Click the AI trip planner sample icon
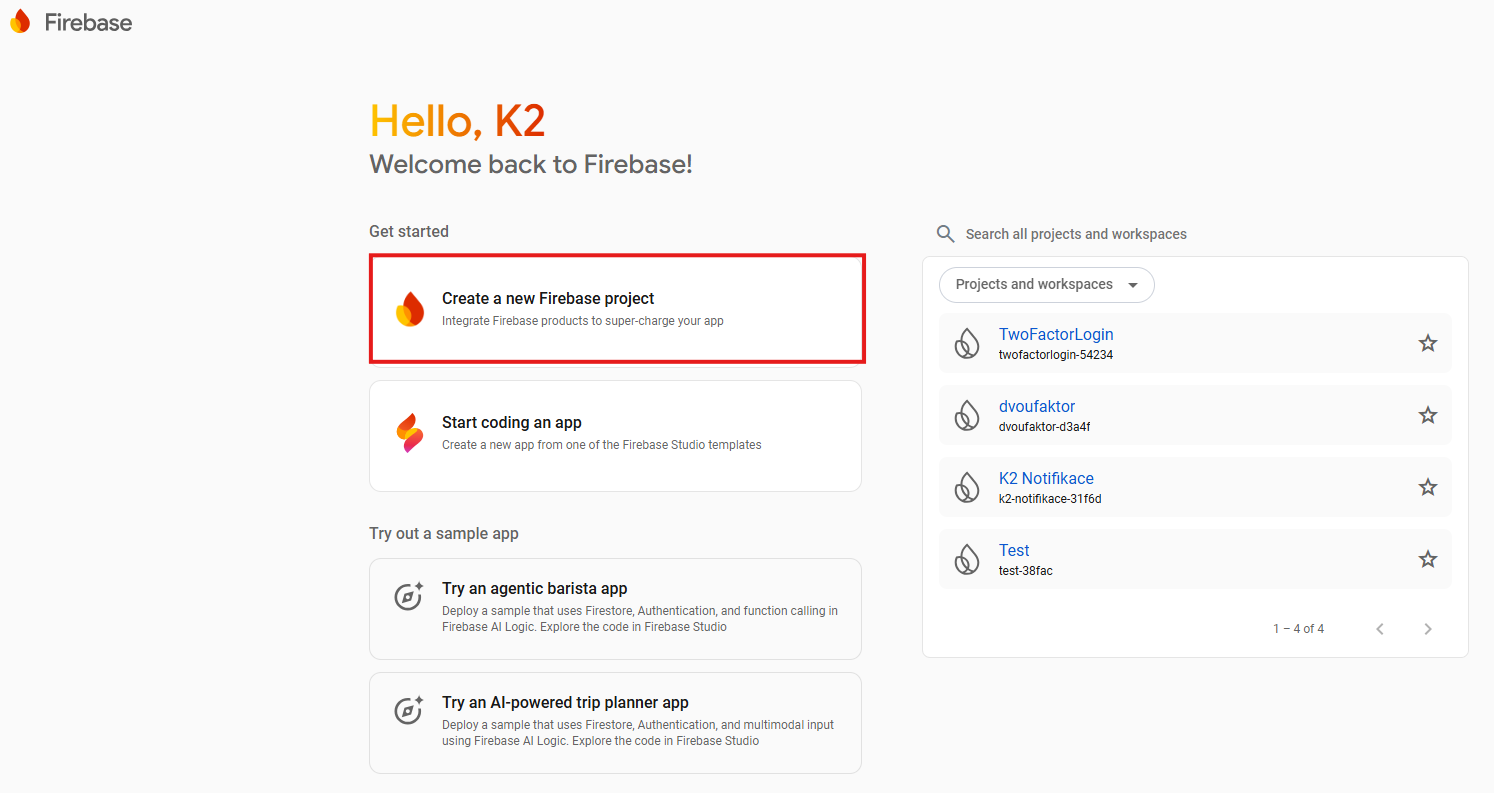1494x793 pixels. pyautogui.click(x=408, y=711)
